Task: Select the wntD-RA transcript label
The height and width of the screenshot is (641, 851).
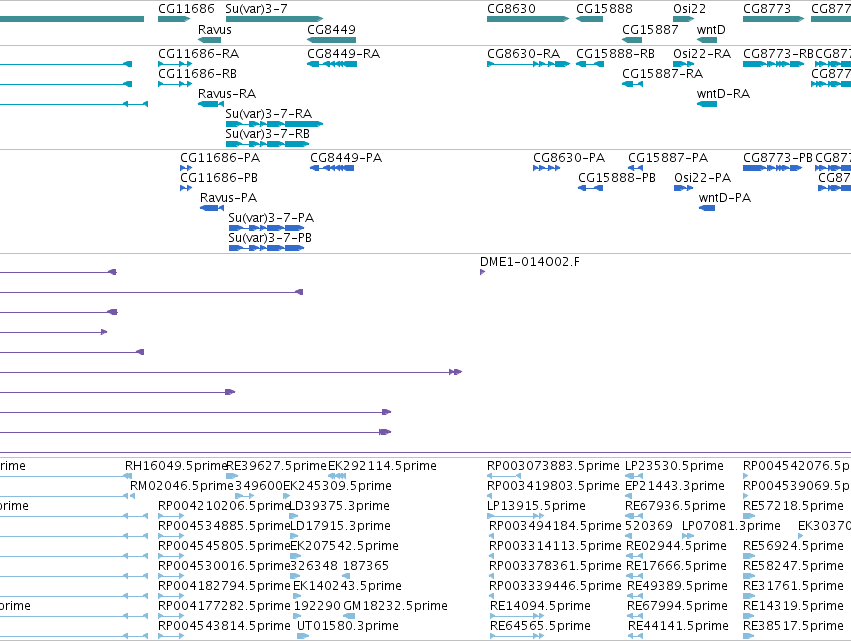Action: [x=723, y=93]
